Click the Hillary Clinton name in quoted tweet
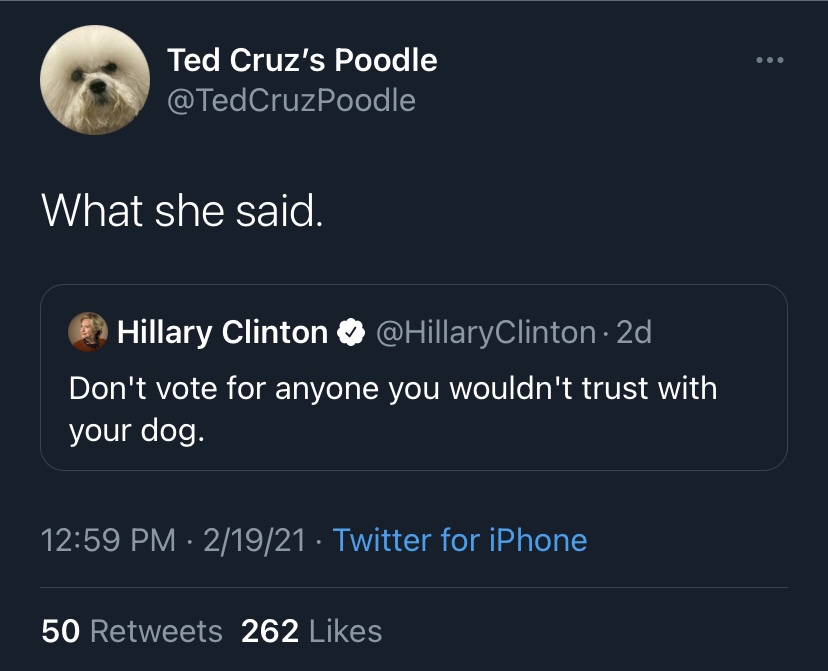 coord(222,332)
